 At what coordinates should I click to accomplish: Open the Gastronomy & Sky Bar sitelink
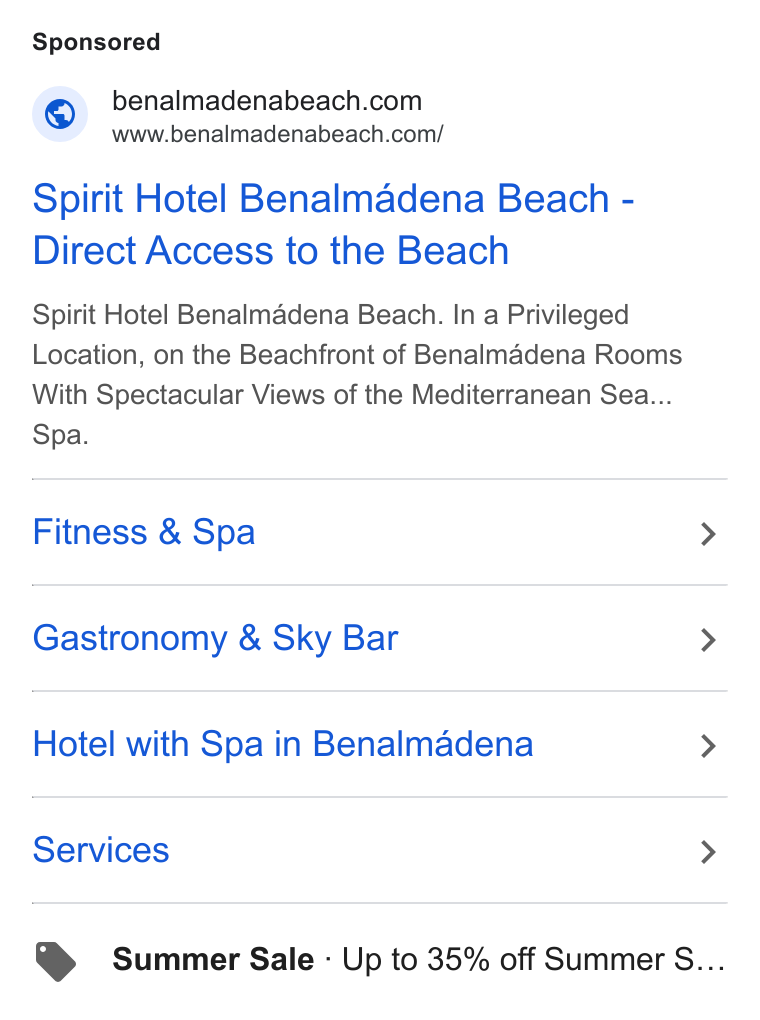tap(215, 638)
